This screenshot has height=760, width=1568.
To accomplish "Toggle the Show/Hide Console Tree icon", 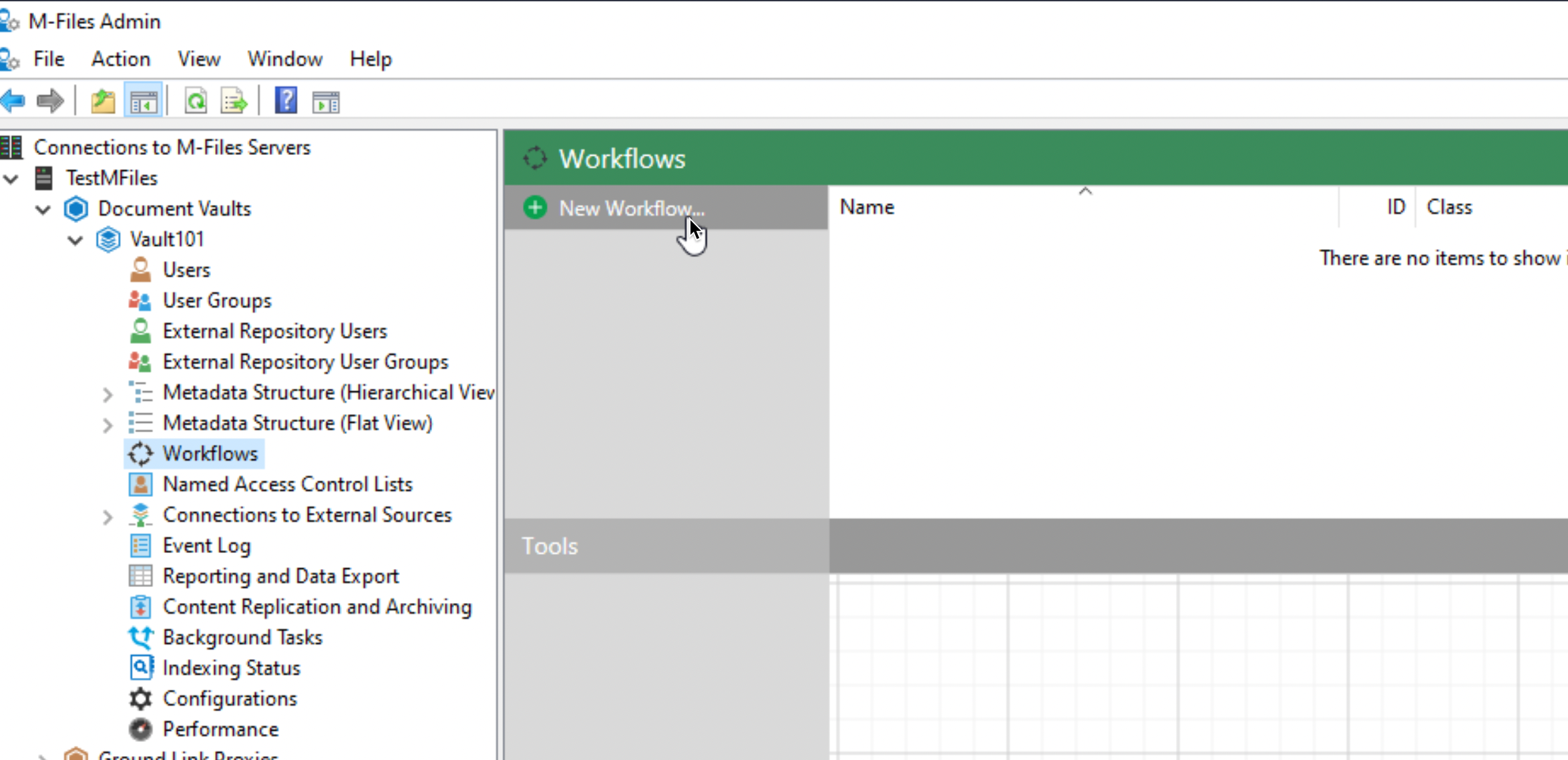I will pyautogui.click(x=144, y=102).
